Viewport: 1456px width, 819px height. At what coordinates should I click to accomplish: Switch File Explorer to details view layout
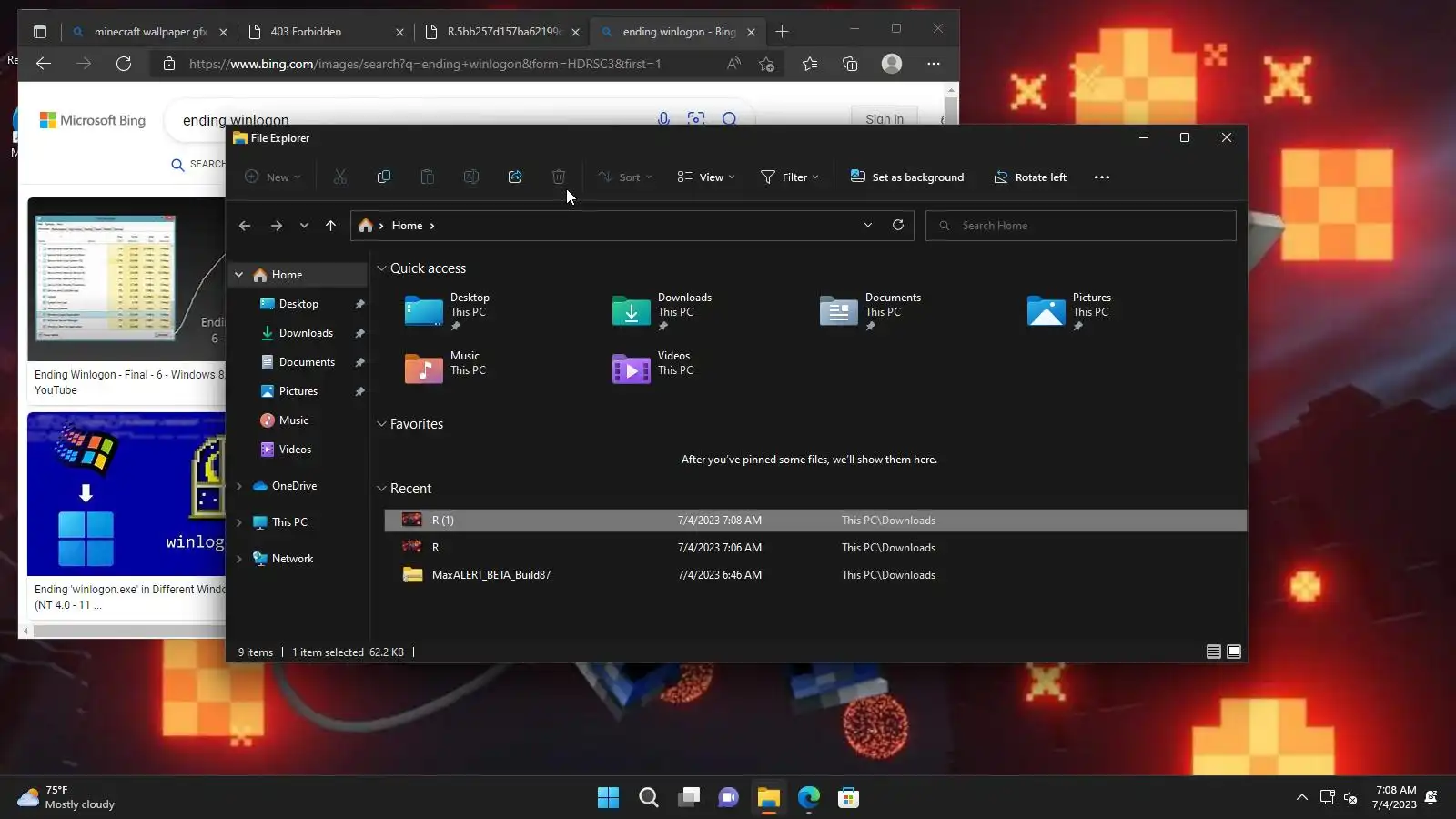tap(1214, 652)
